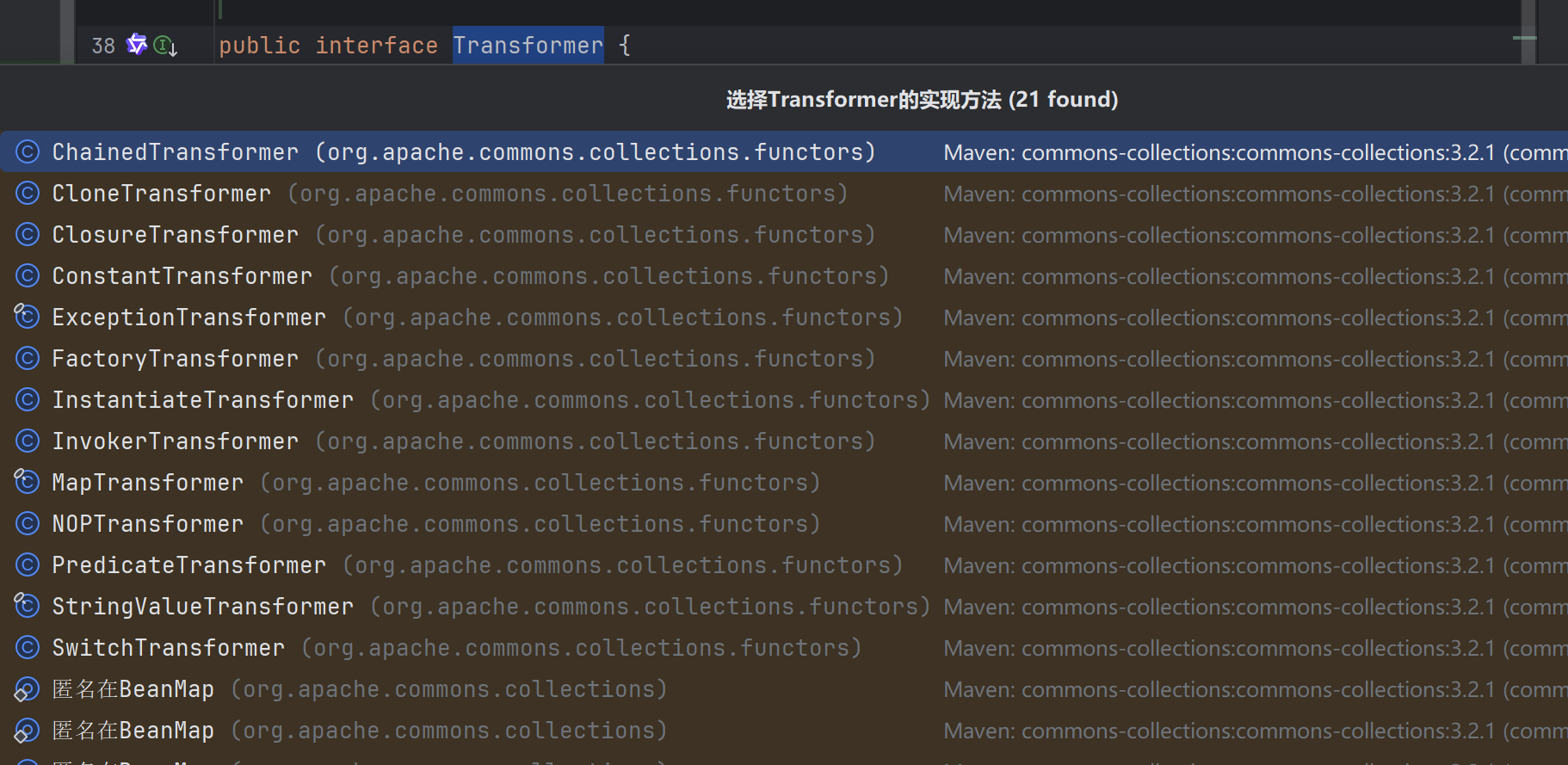
Task: Click the 'public' keyword on line 38
Action: click(260, 46)
